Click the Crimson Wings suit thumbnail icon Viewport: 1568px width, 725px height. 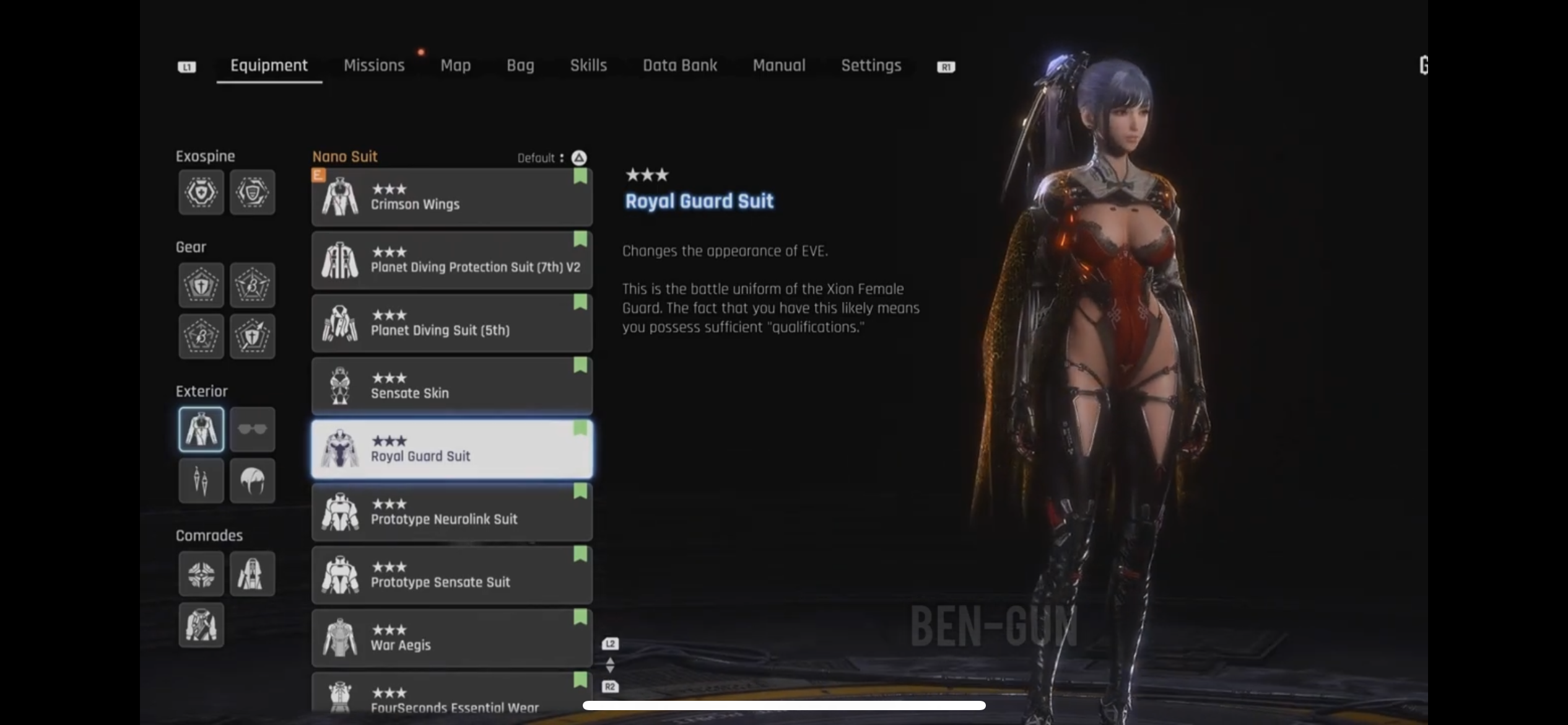pyautogui.click(x=340, y=197)
